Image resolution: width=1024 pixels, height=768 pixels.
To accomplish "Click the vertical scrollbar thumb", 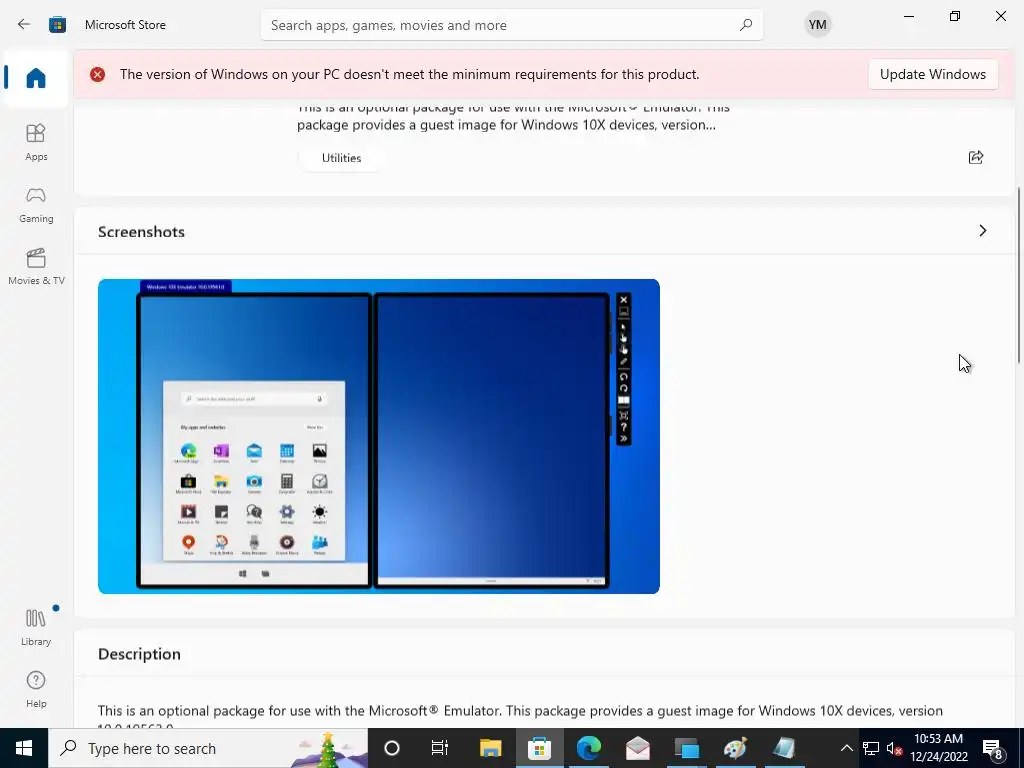I will (1018, 274).
